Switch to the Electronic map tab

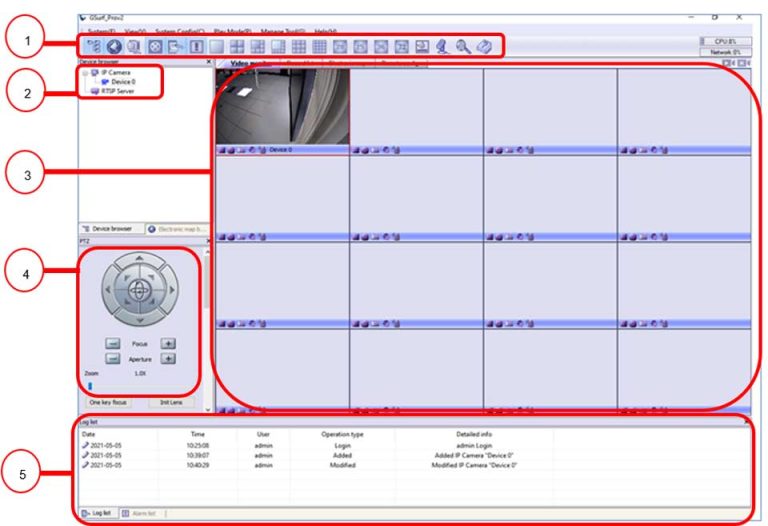pos(176,229)
